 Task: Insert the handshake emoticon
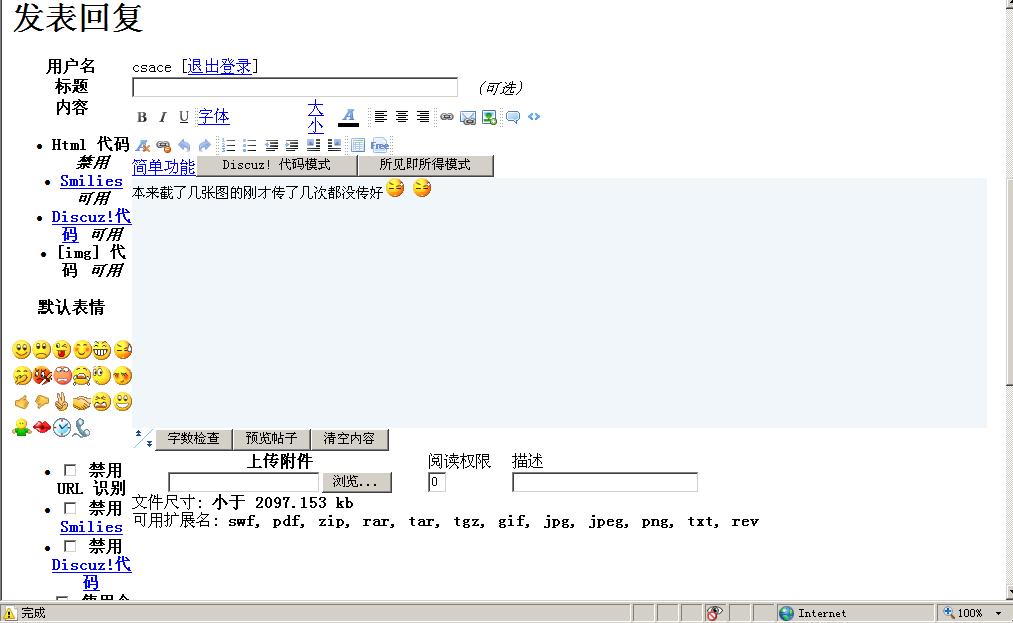(x=81, y=403)
